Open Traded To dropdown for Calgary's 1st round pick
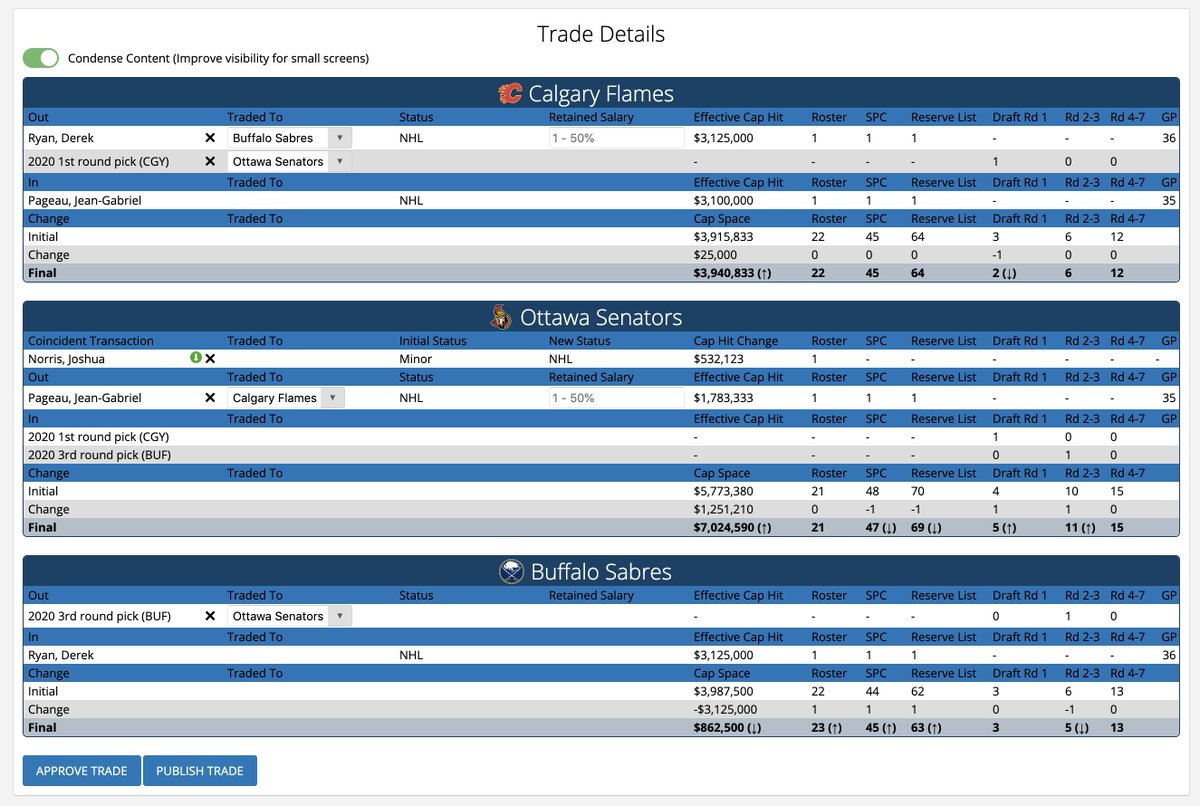The image size is (1200, 806). pos(289,161)
